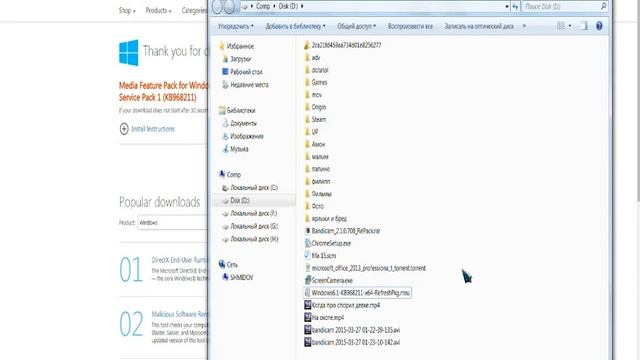Screen dimensions: 640x360
Task: Open Добавить в библиотеку menu
Action: 295,26
